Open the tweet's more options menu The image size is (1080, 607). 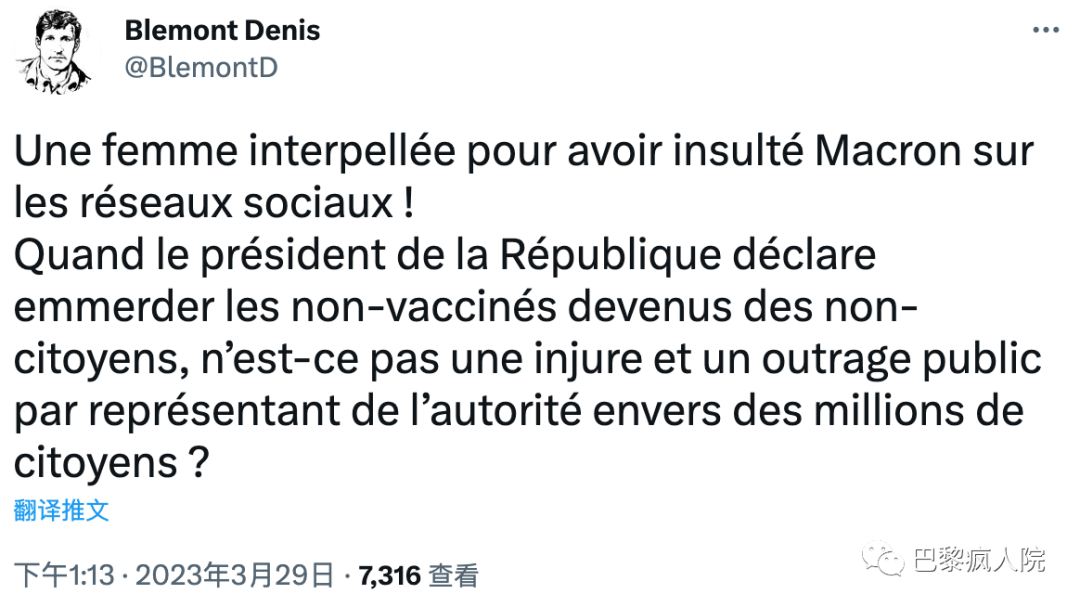[1044, 30]
